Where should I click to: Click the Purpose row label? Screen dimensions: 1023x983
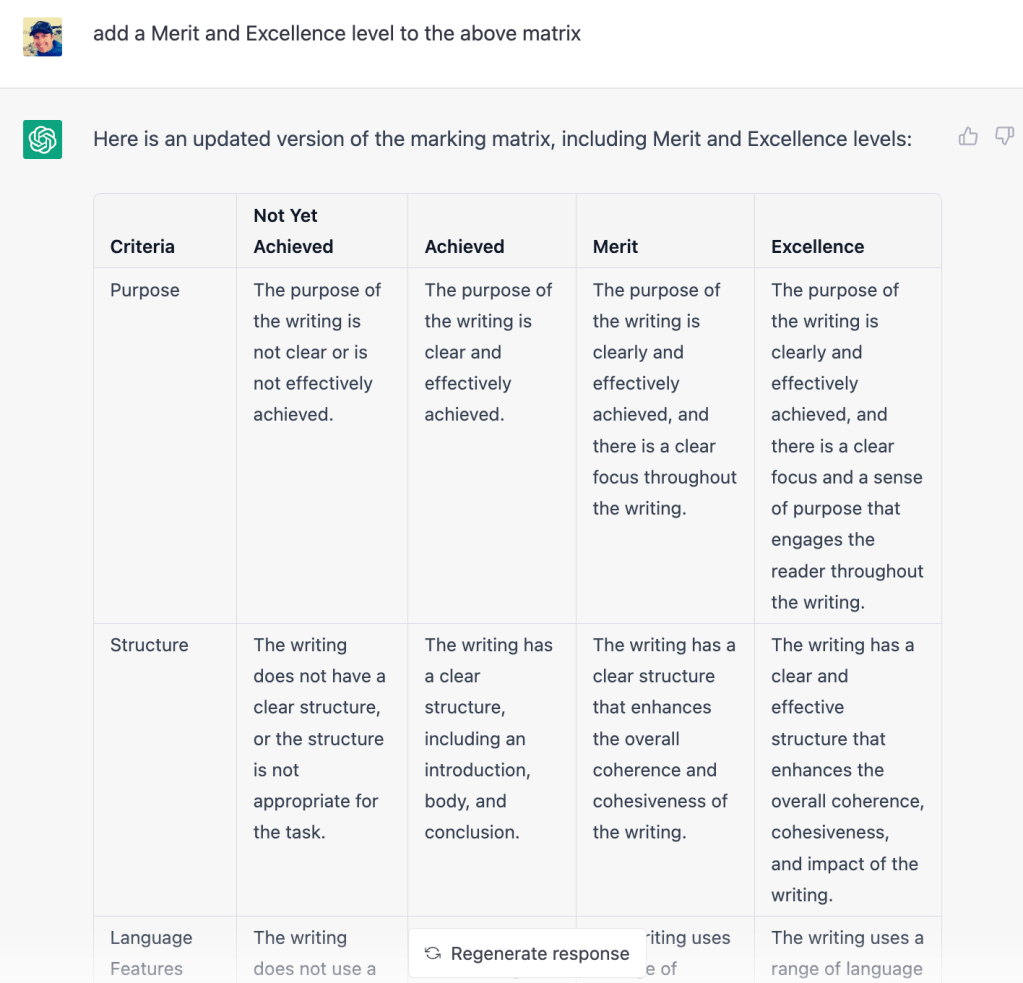click(145, 290)
